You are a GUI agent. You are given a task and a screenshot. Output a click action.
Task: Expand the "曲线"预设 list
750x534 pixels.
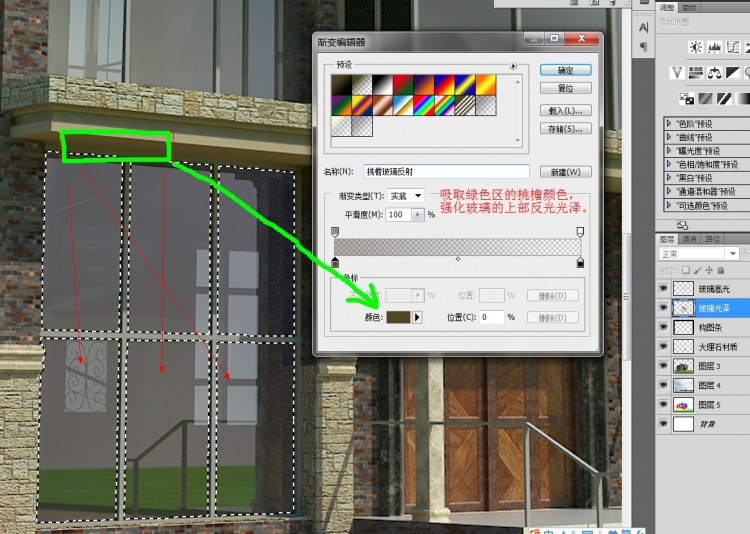669,137
